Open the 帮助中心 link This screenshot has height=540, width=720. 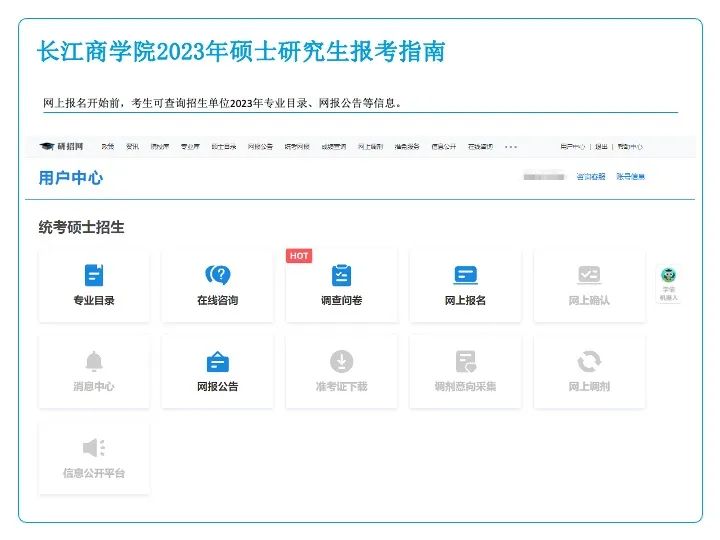[x=630, y=146]
